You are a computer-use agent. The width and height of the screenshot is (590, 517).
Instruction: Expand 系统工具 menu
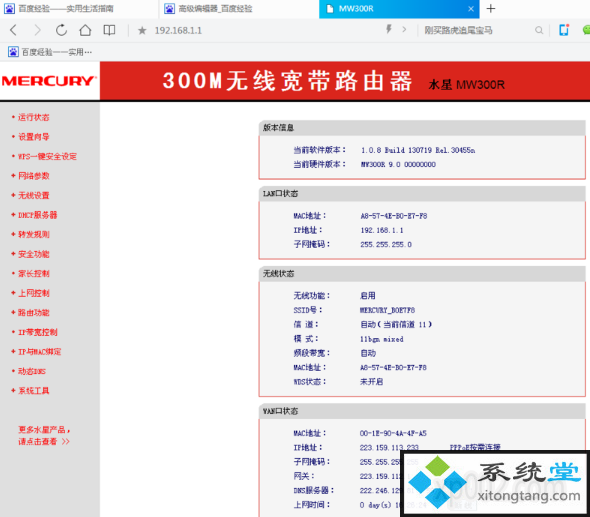[33, 391]
